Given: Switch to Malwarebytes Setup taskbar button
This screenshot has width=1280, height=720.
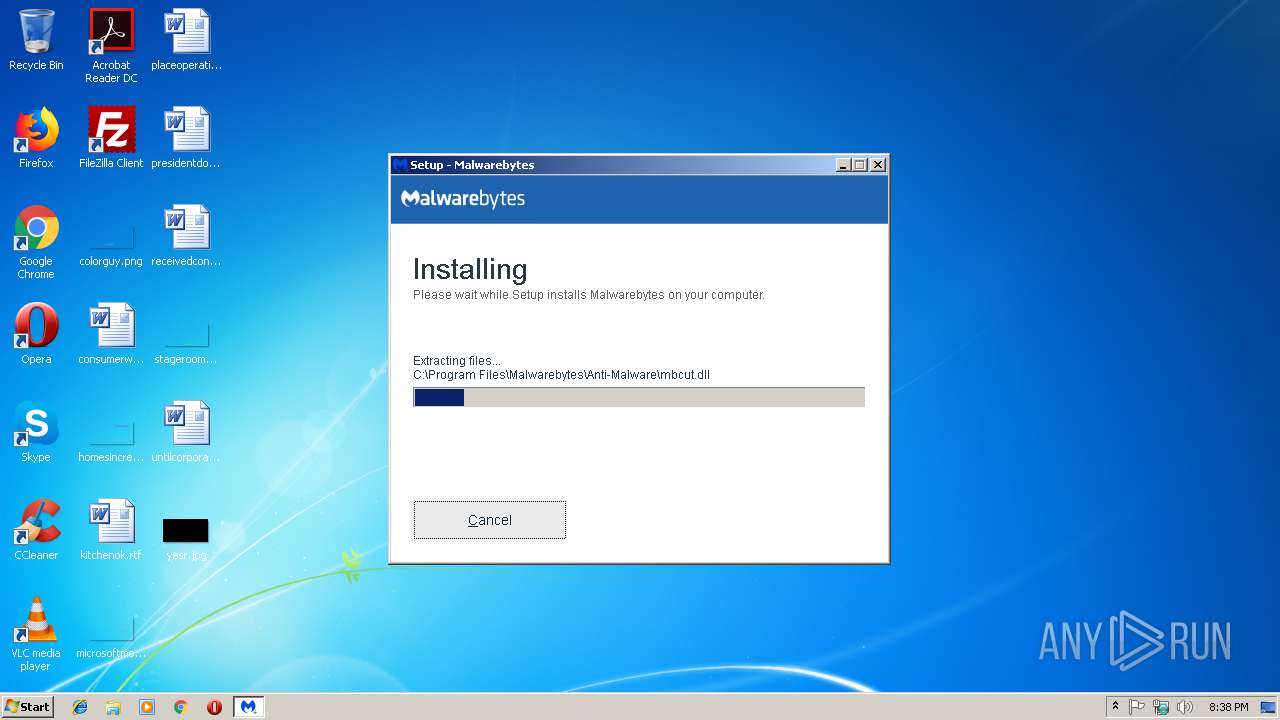Looking at the screenshot, I should click(248, 707).
